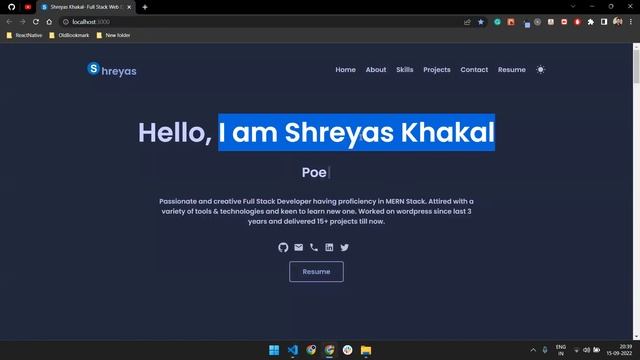Go to the Skills nav link
Screen dimensions: 640x360
point(404,70)
